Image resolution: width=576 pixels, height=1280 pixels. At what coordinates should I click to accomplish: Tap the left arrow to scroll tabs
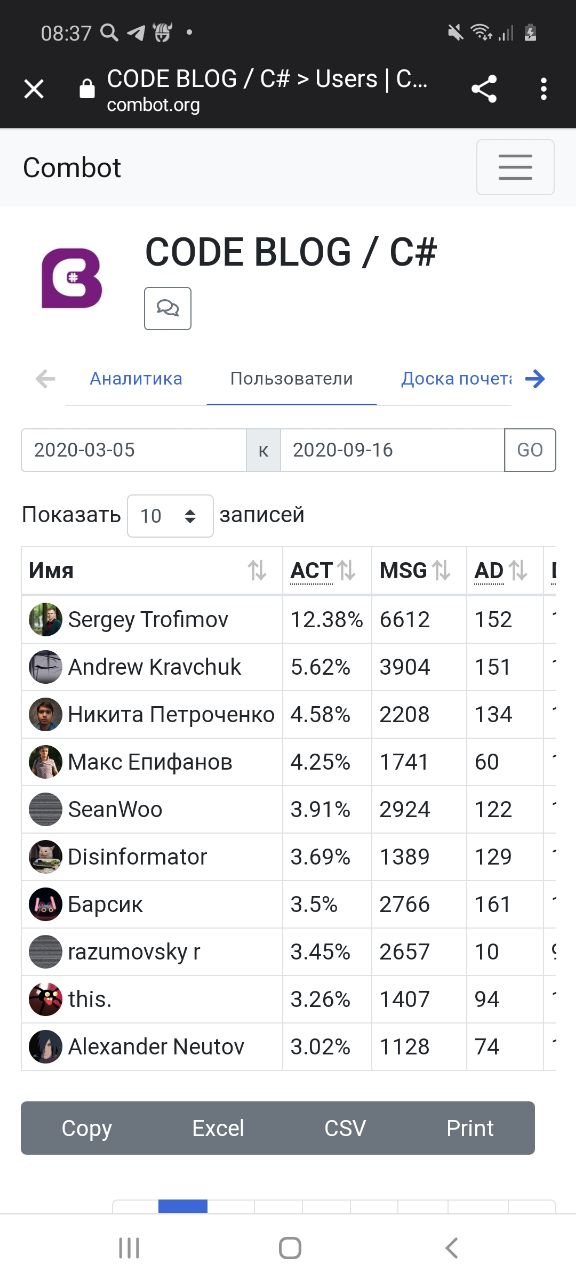click(45, 379)
